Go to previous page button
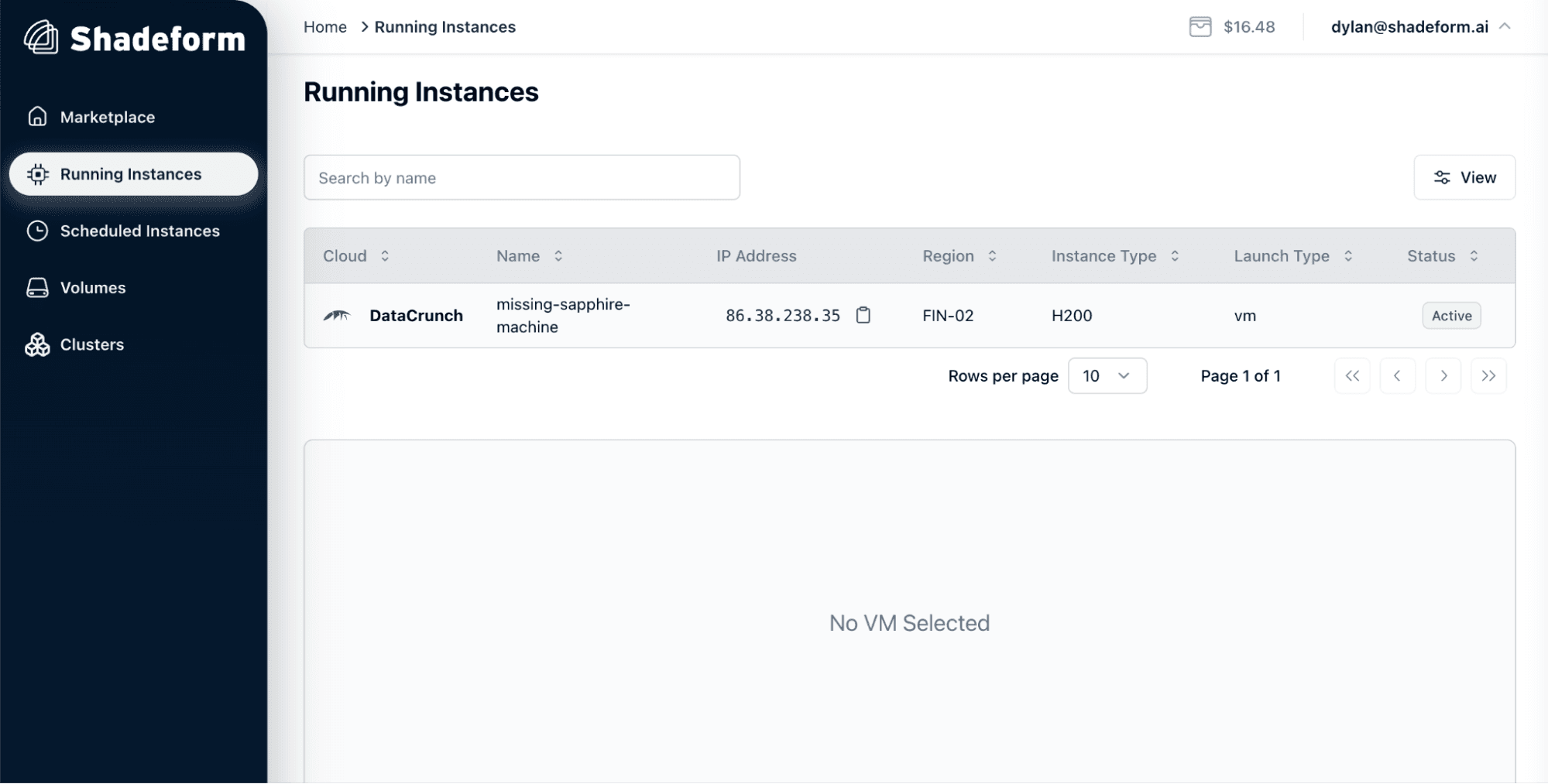Screen dimensions: 1548x784 click(x=1398, y=376)
